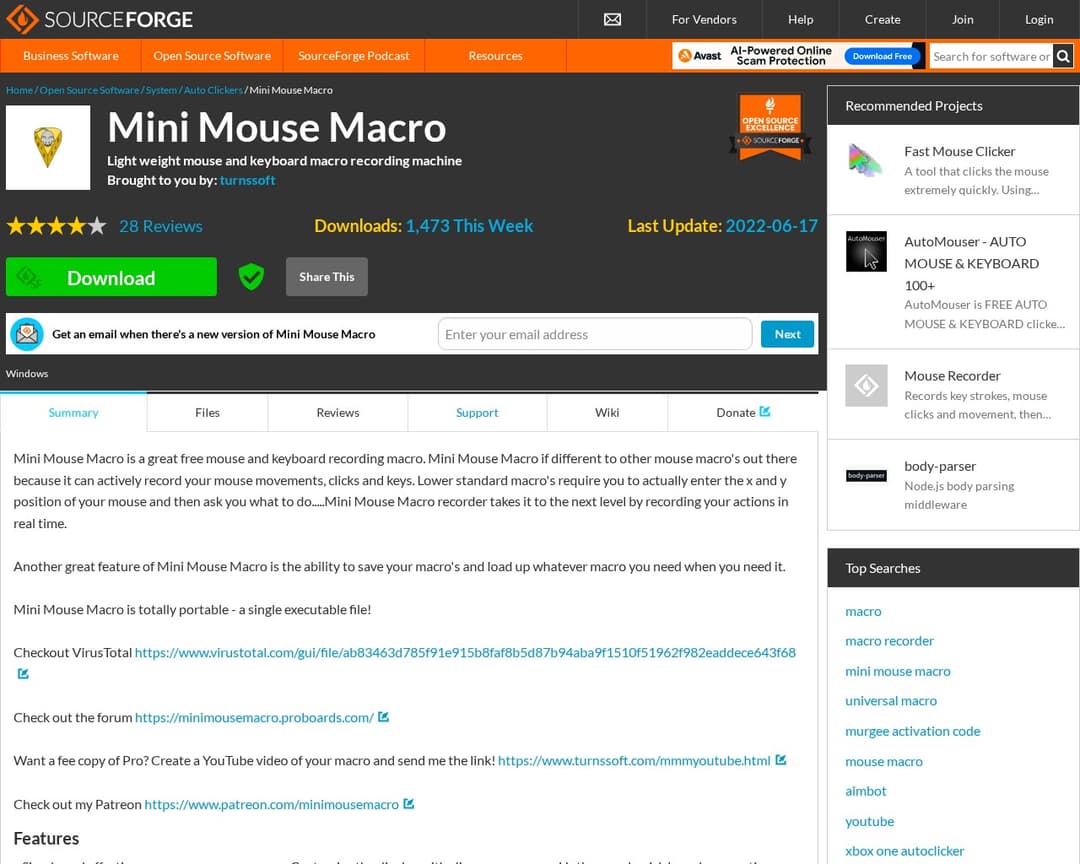Viewport: 1080px width, 864px height.
Task: Click the Share This button
Action: click(326, 277)
